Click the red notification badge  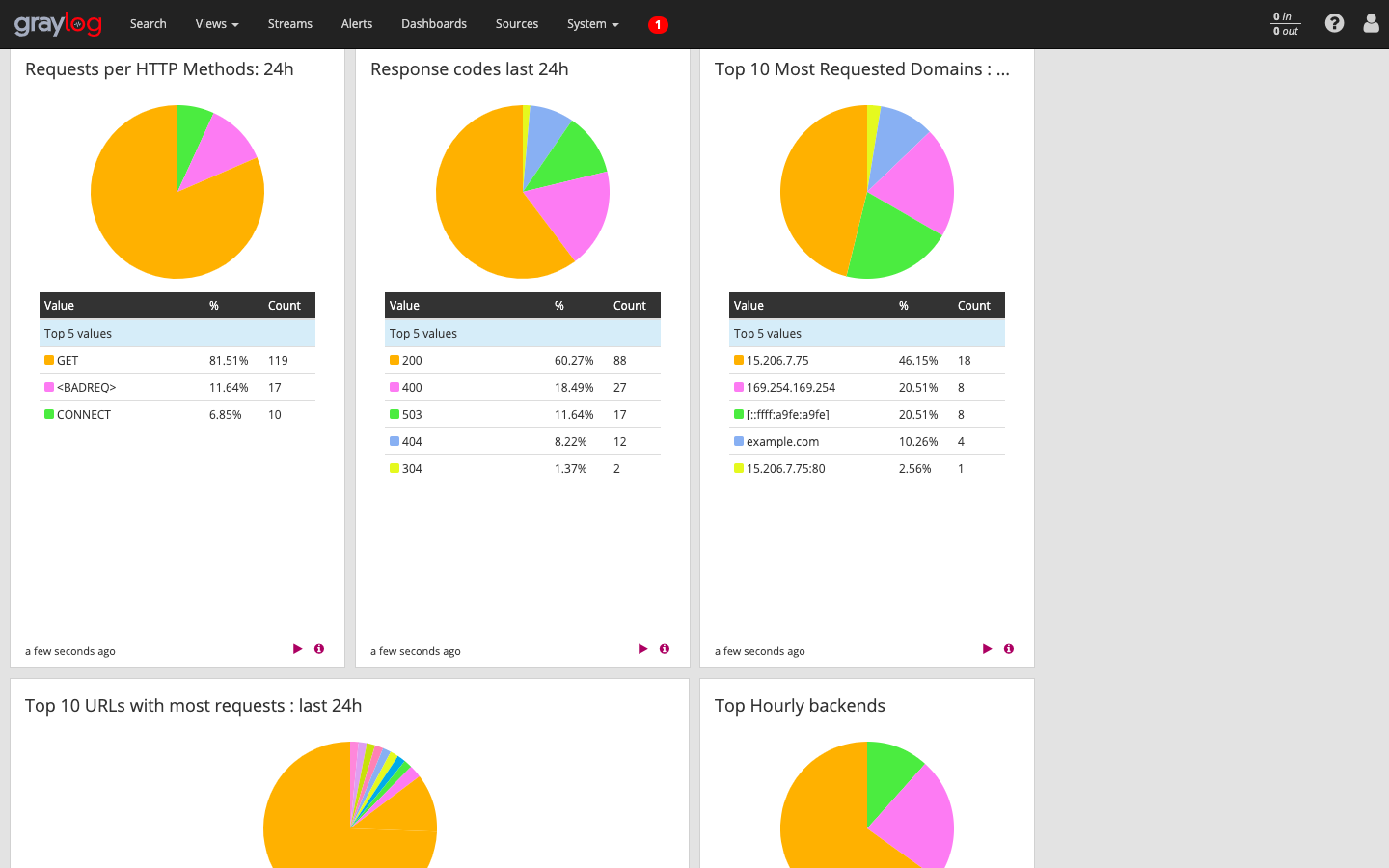pos(658,25)
